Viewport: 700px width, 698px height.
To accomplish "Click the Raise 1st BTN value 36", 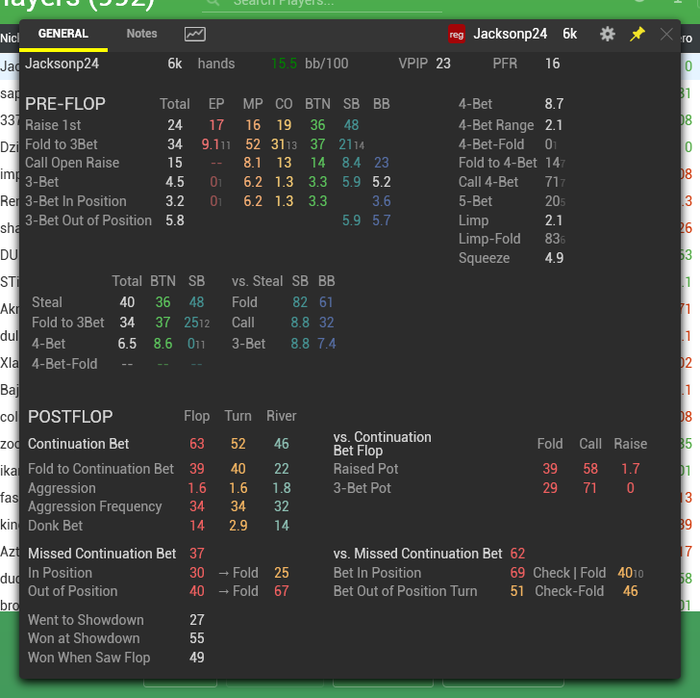I will pos(317,125).
